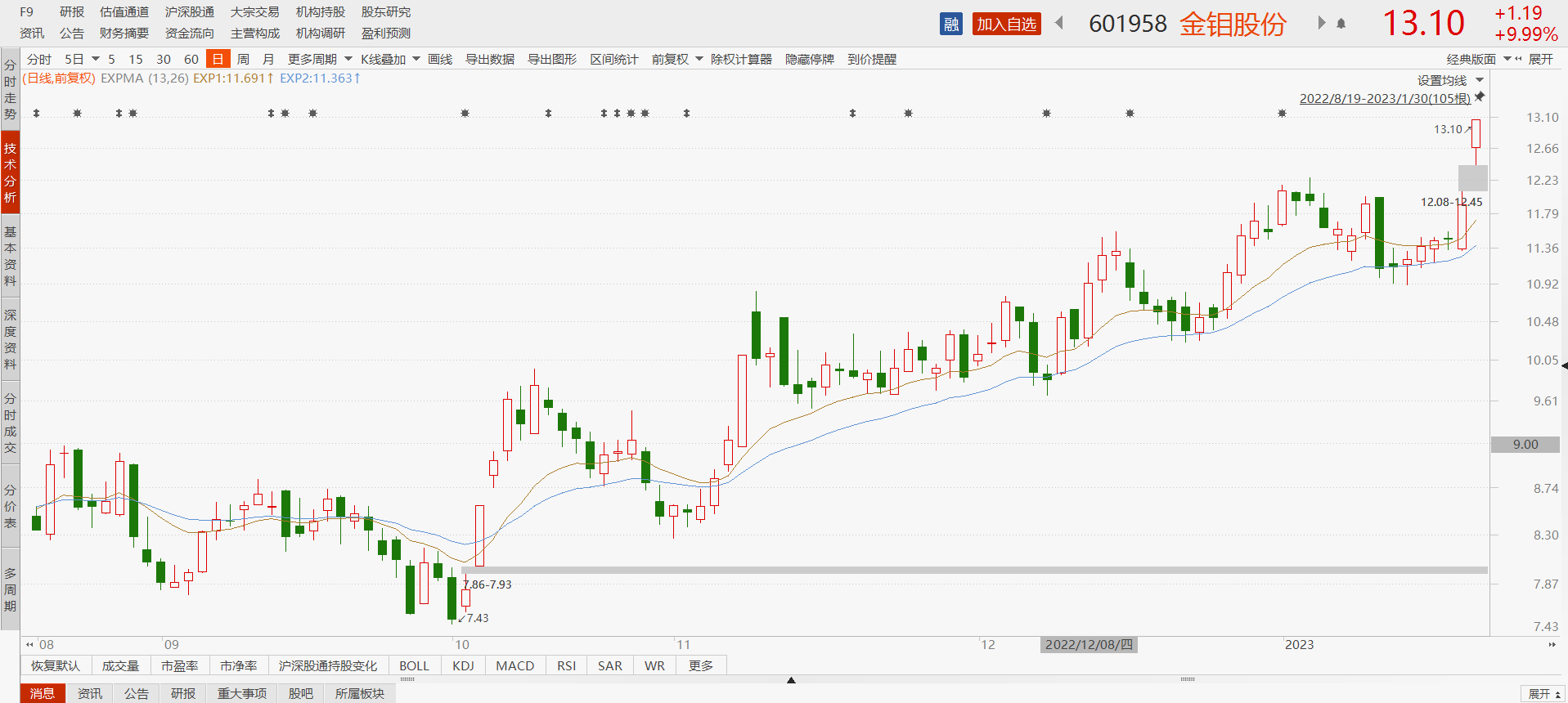This screenshot has width=1568, height=703.
Task: Open 画线 drawing tools
Action: click(x=440, y=59)
